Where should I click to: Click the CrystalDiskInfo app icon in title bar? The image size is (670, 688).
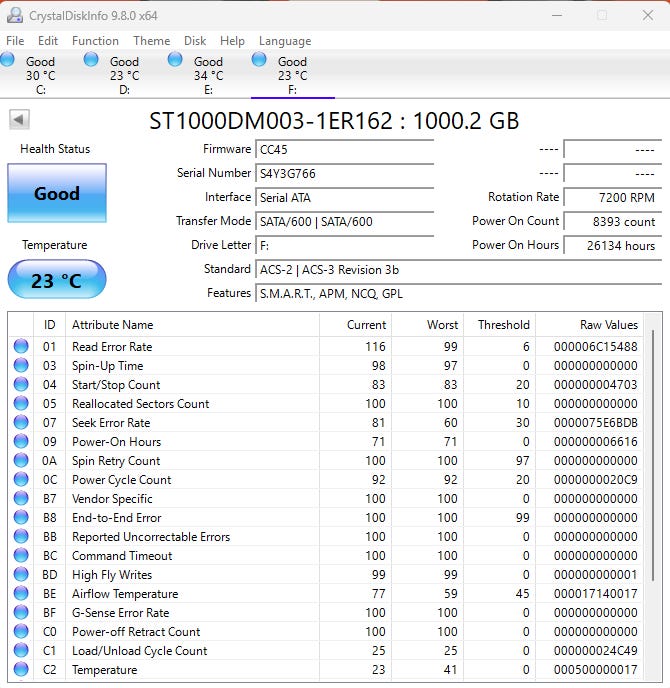(14, 15)
